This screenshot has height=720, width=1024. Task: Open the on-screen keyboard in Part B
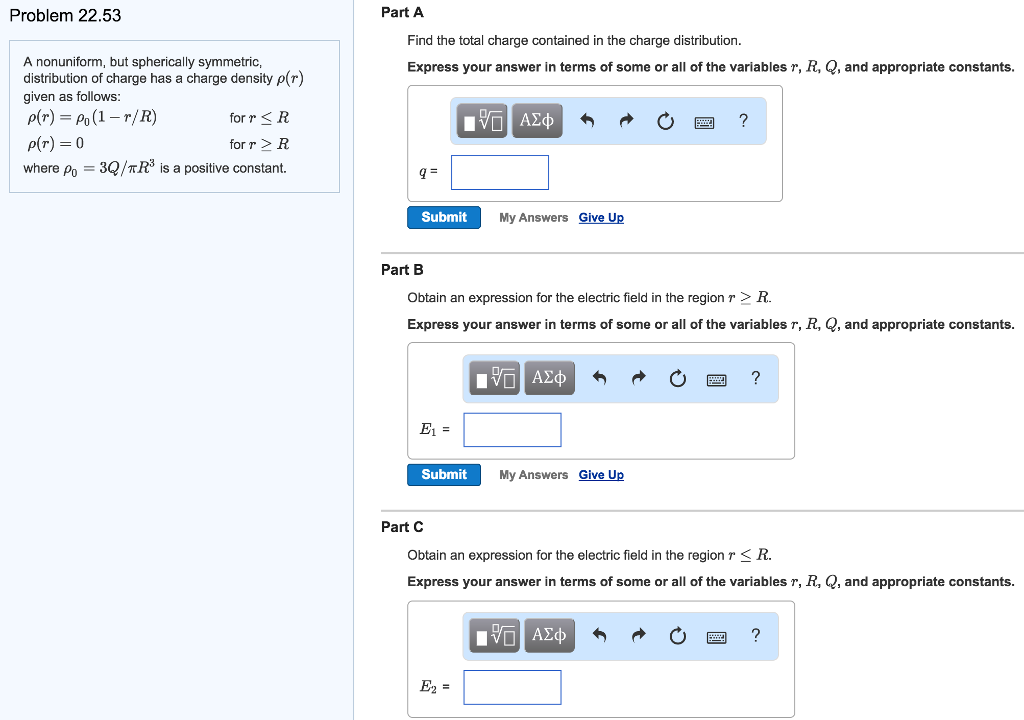coord(716,378)
